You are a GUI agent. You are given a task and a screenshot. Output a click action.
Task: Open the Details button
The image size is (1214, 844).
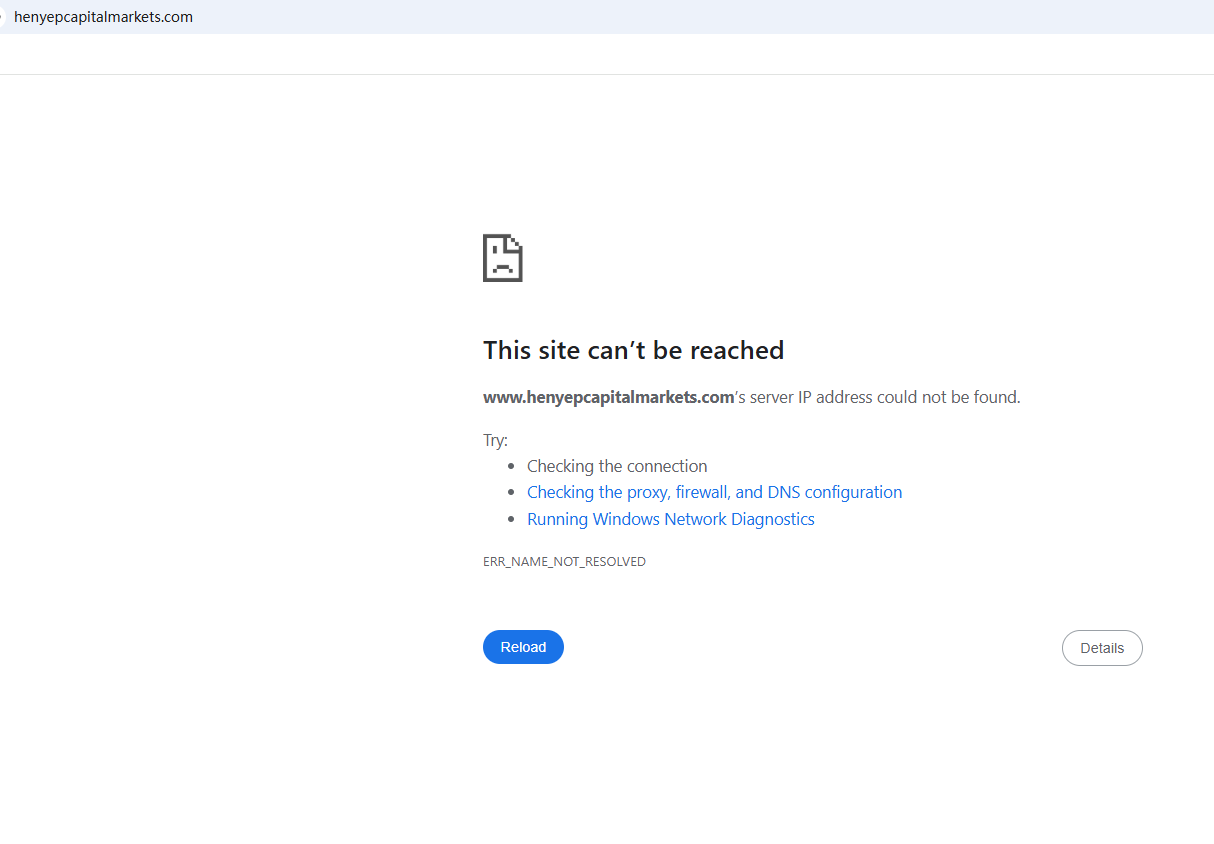1102,648
